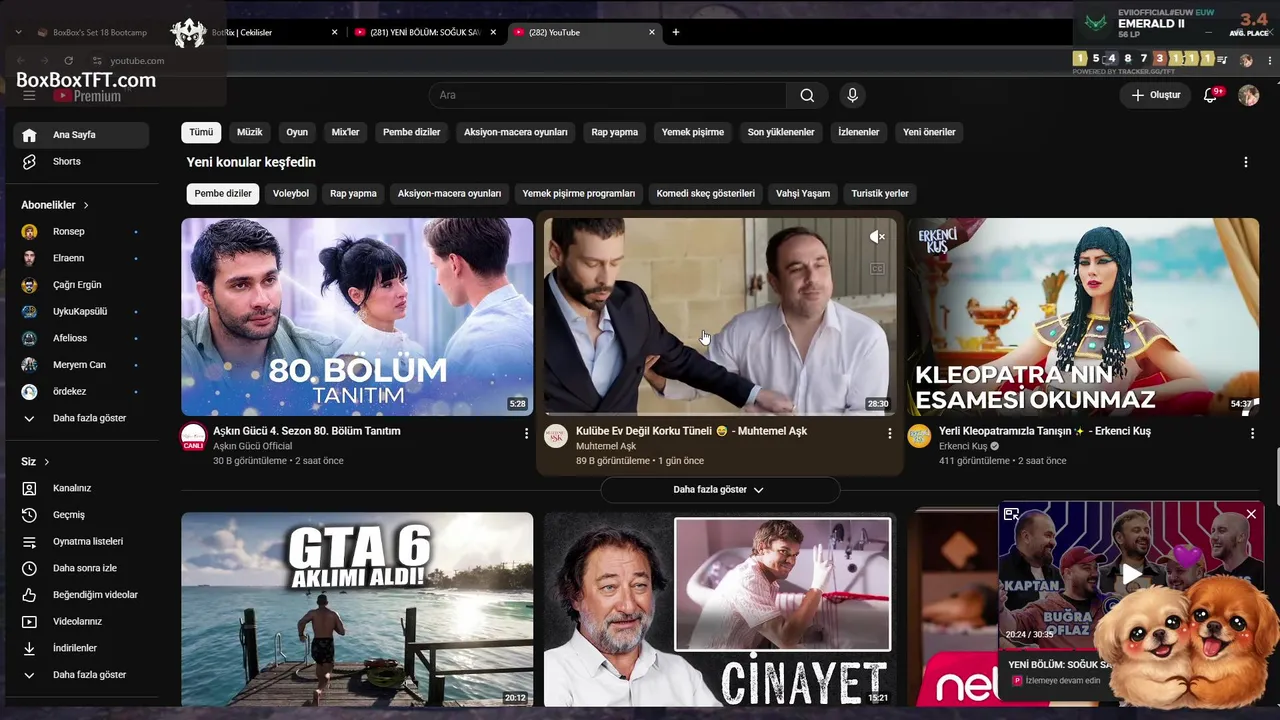This screenshot has height=720, width=1280.
Task: Open Kanalınız in the sidebar
Action: click(x=81, y=488)
